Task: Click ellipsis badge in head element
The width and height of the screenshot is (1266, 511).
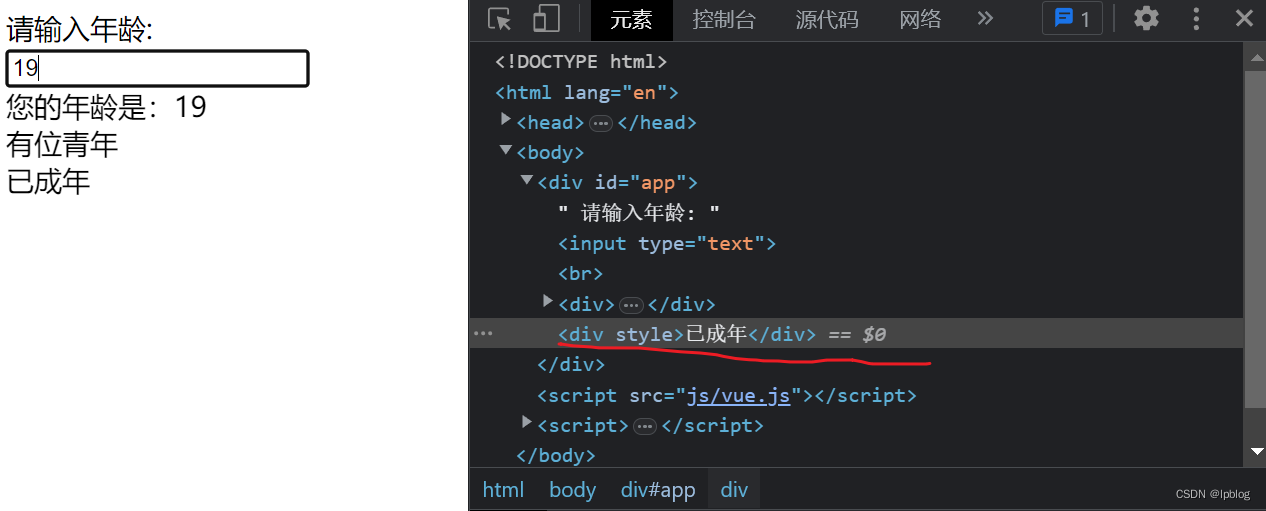Action: tap(601, 123)
